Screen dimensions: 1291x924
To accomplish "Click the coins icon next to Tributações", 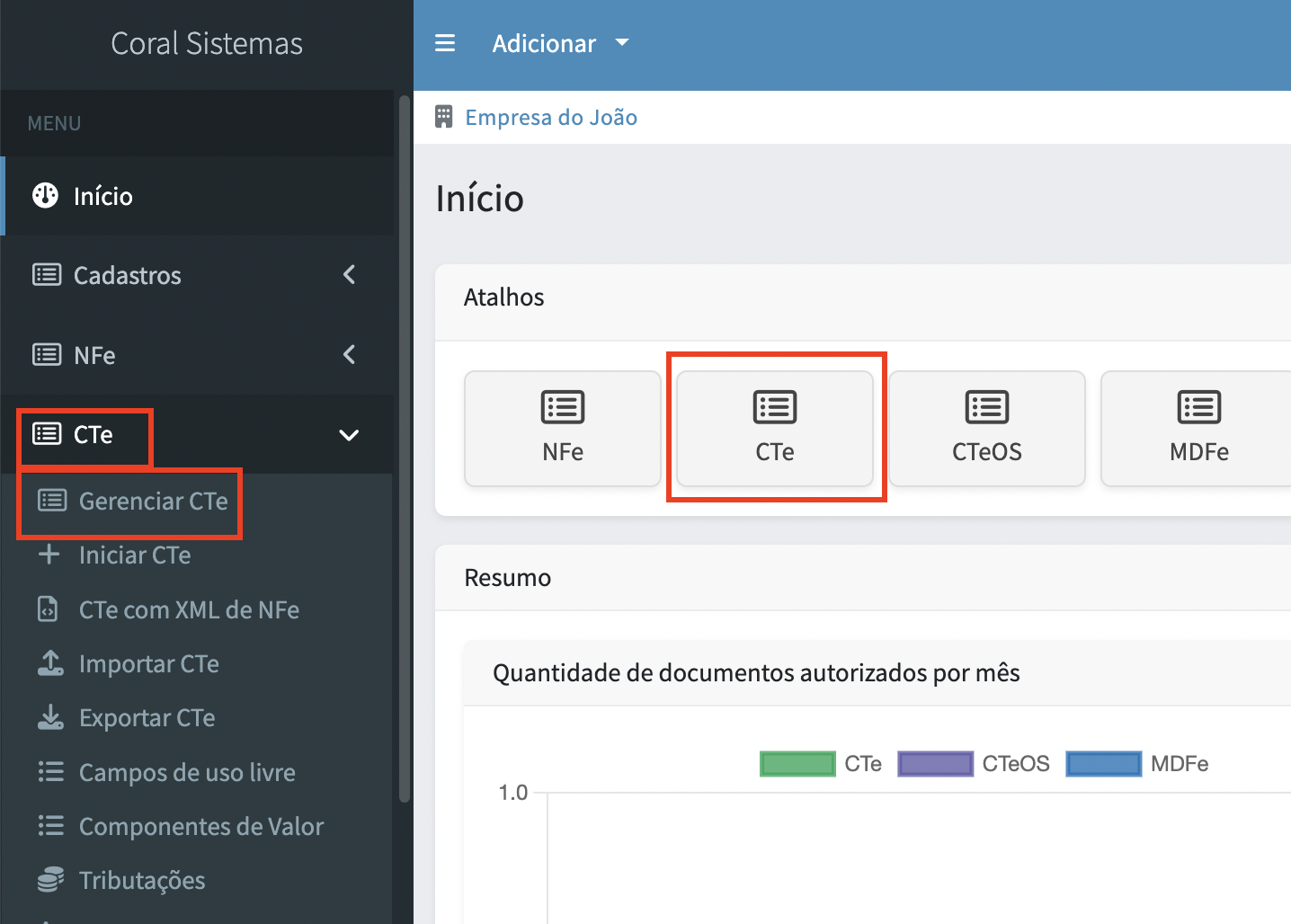I will (x=50, y=879).
